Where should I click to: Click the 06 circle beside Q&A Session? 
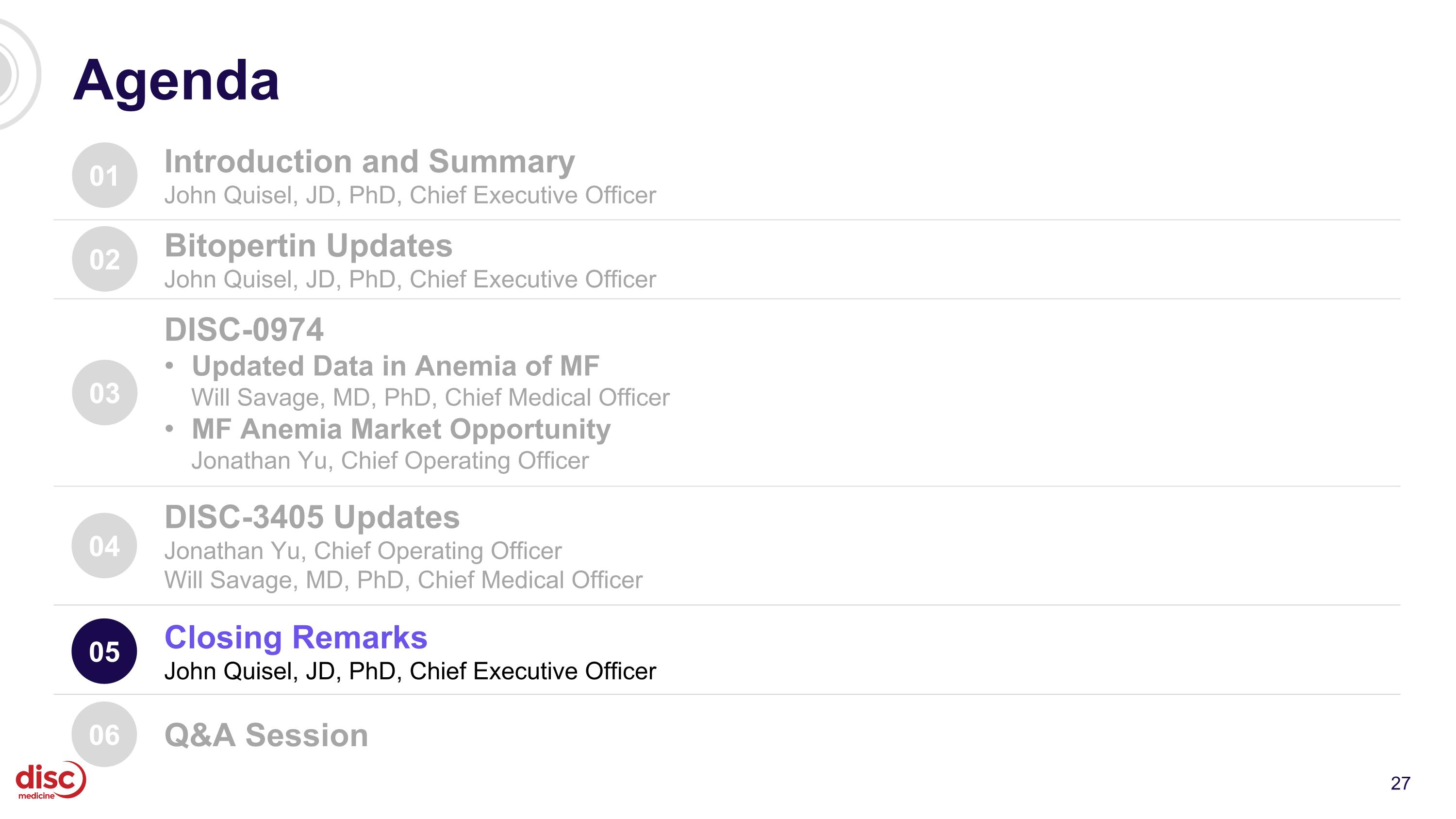(x=104, y=734)
